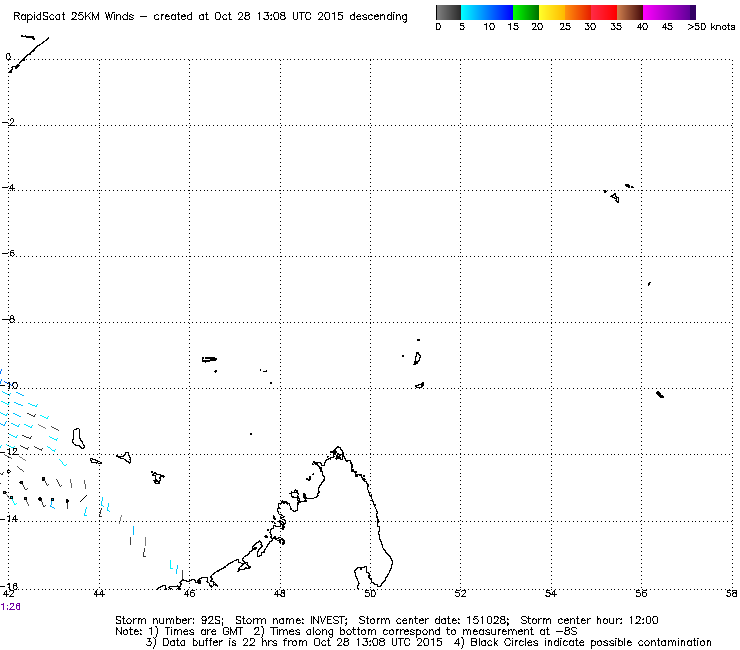Click the gray 0-5 knots color segment
The width and height of the screenshot is (740, 650).
pos(448,12)
